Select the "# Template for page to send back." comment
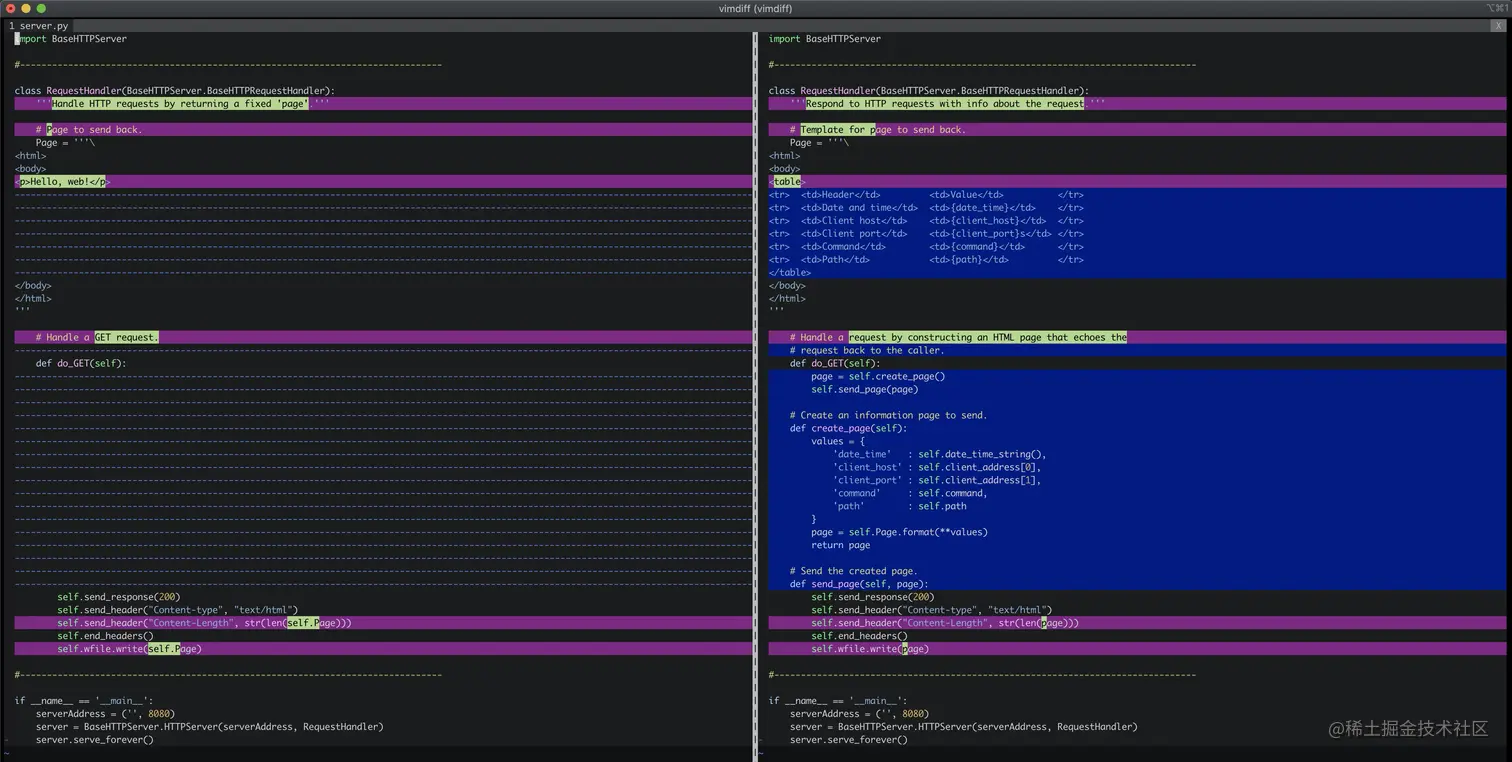 click(878, 129)
